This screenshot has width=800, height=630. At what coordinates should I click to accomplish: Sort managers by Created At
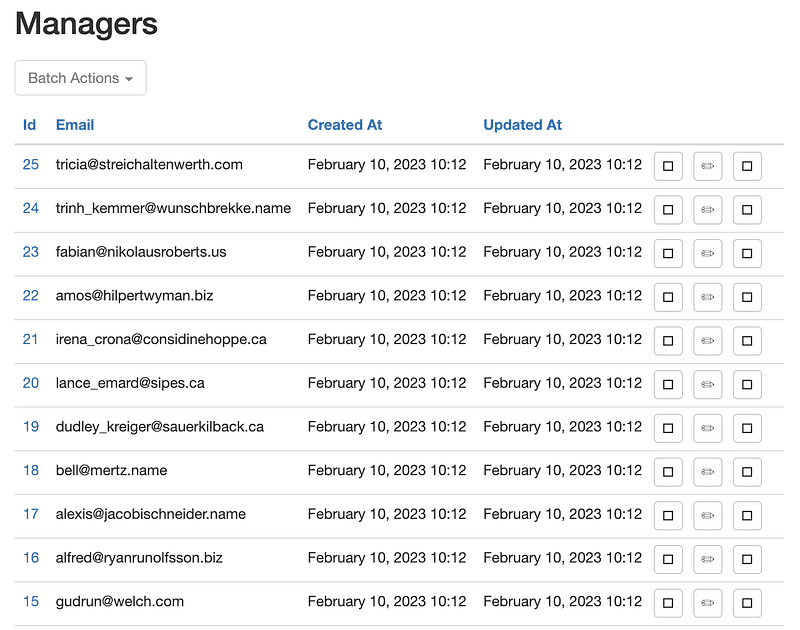(x=345, y=124)
